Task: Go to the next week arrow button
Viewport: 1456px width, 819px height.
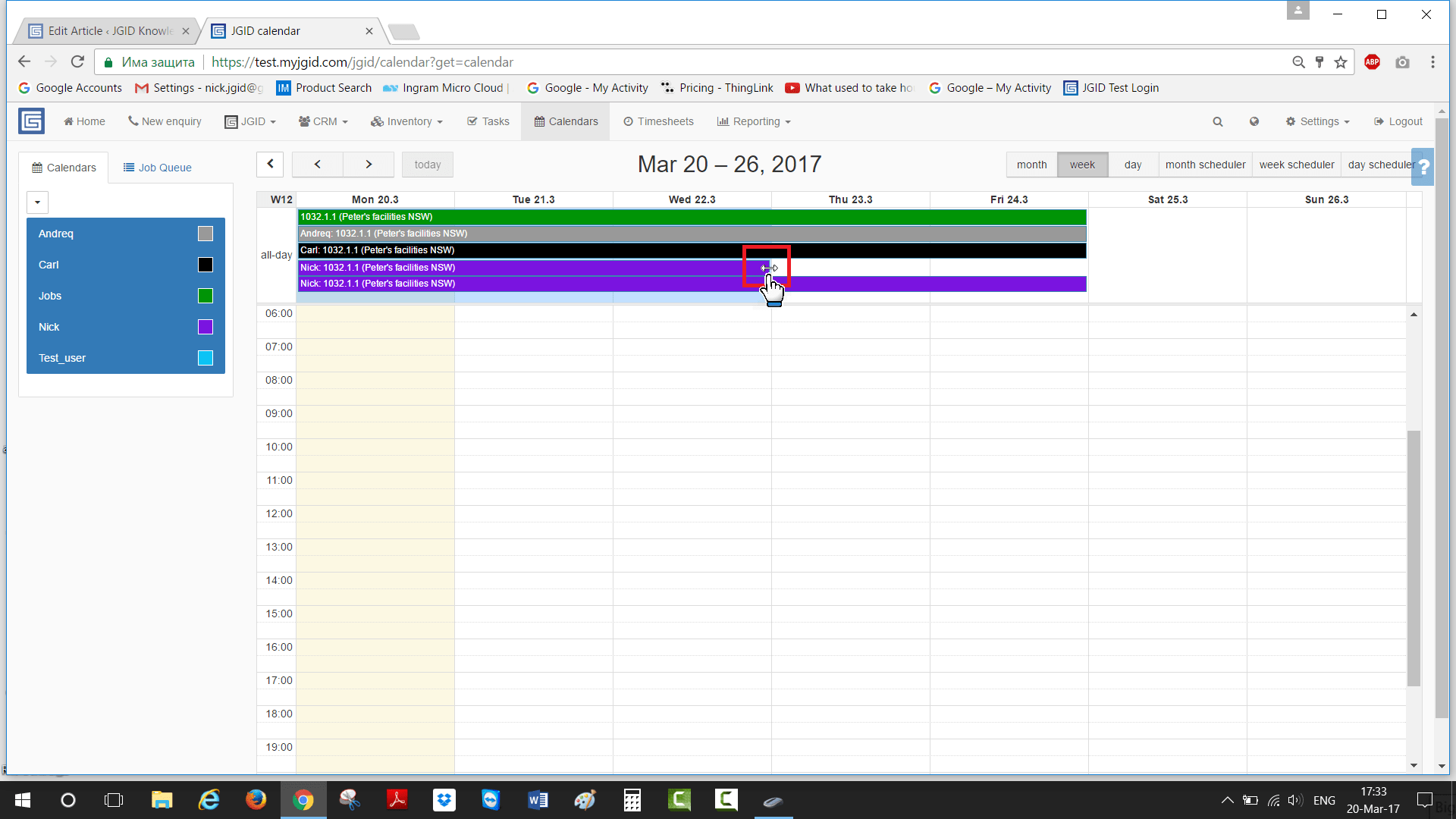Action: [x=369, y=165]
